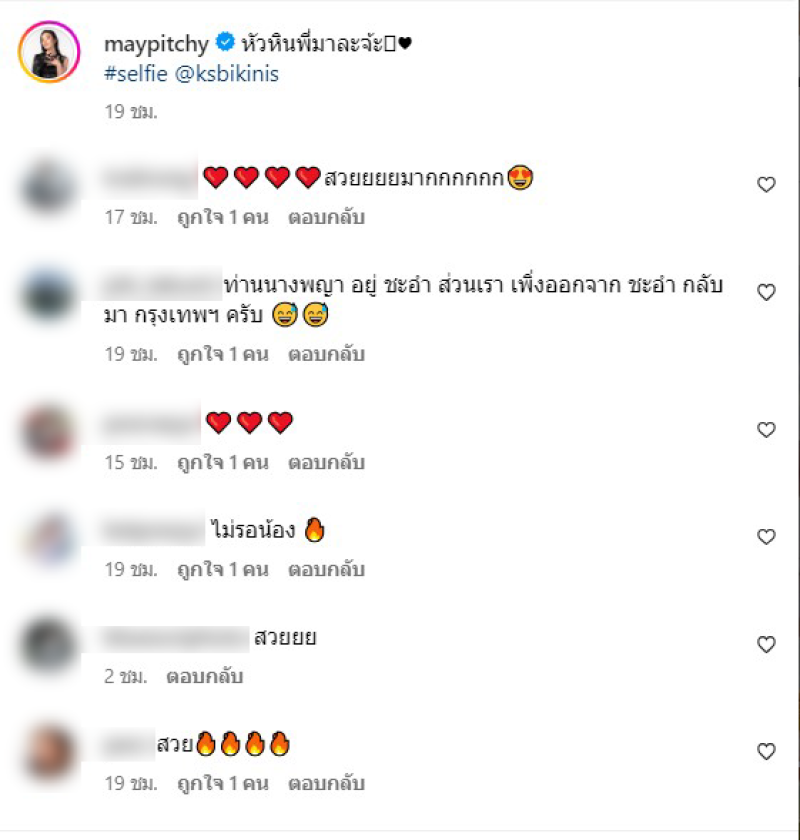
Task: View likes on the ไม่รอน้อง comment
Action: pos(223,569)
